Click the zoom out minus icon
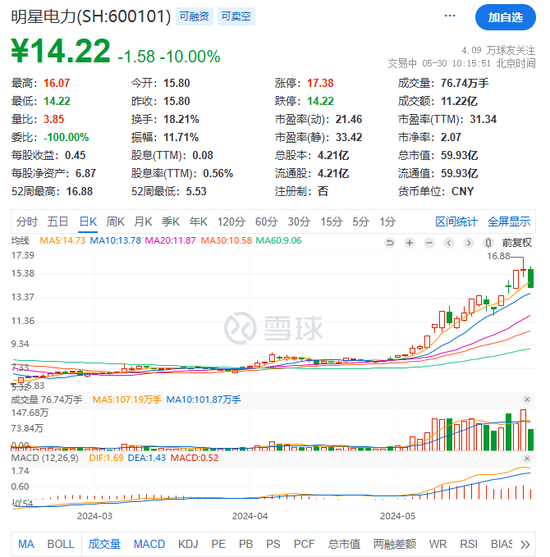 pyautogui.click(x=429, y=243)
